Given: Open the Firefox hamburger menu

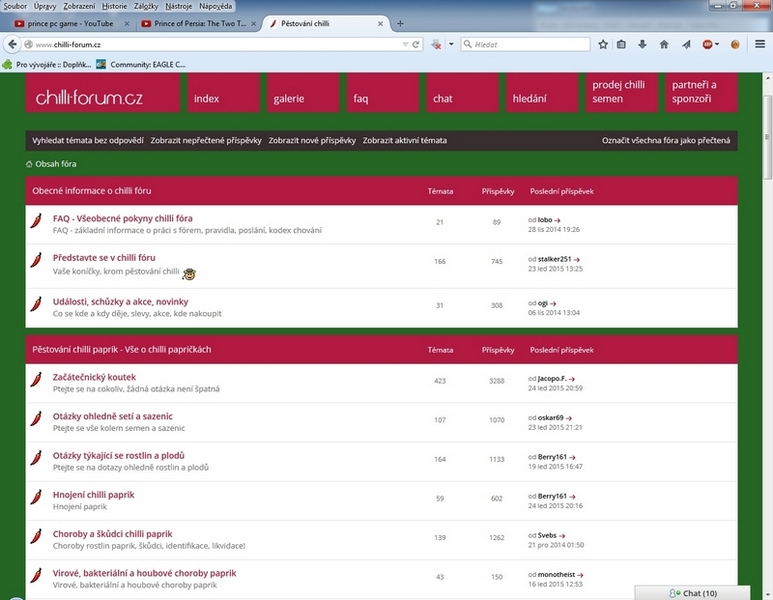Looking at the screenshot, I should 758,44.
